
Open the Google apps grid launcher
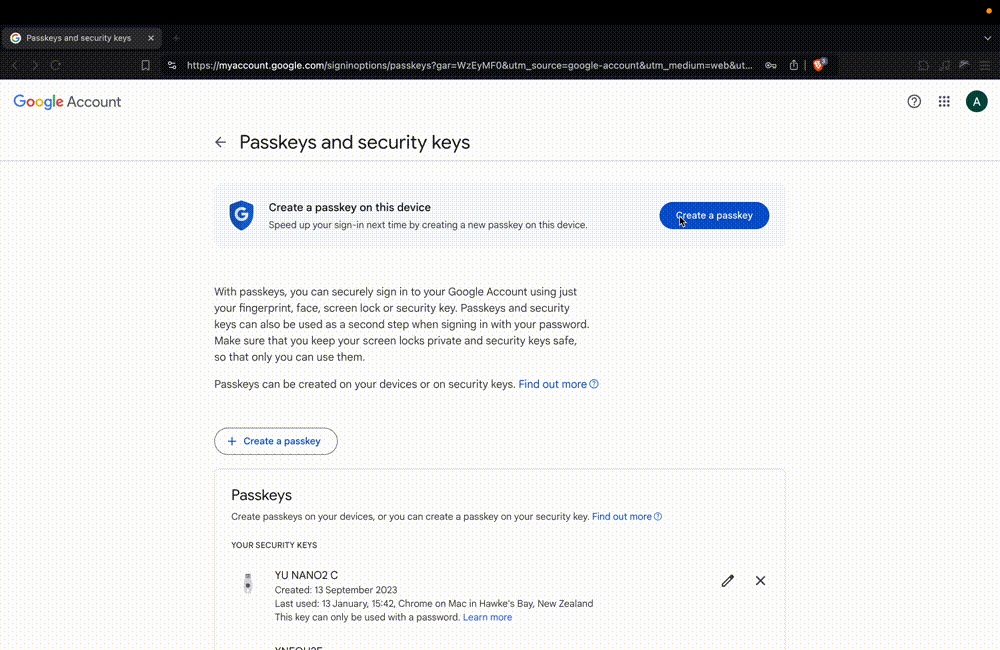coord(944,101)
